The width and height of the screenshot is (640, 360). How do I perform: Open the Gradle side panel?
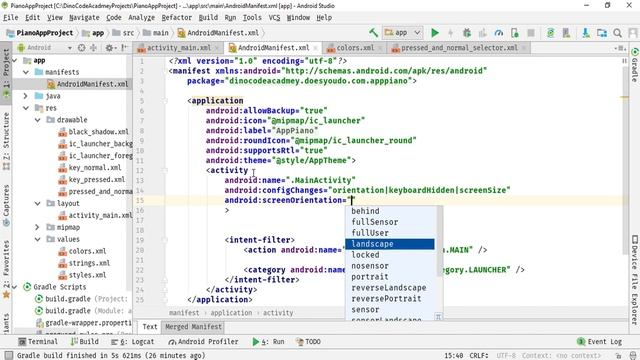[635, 65]
